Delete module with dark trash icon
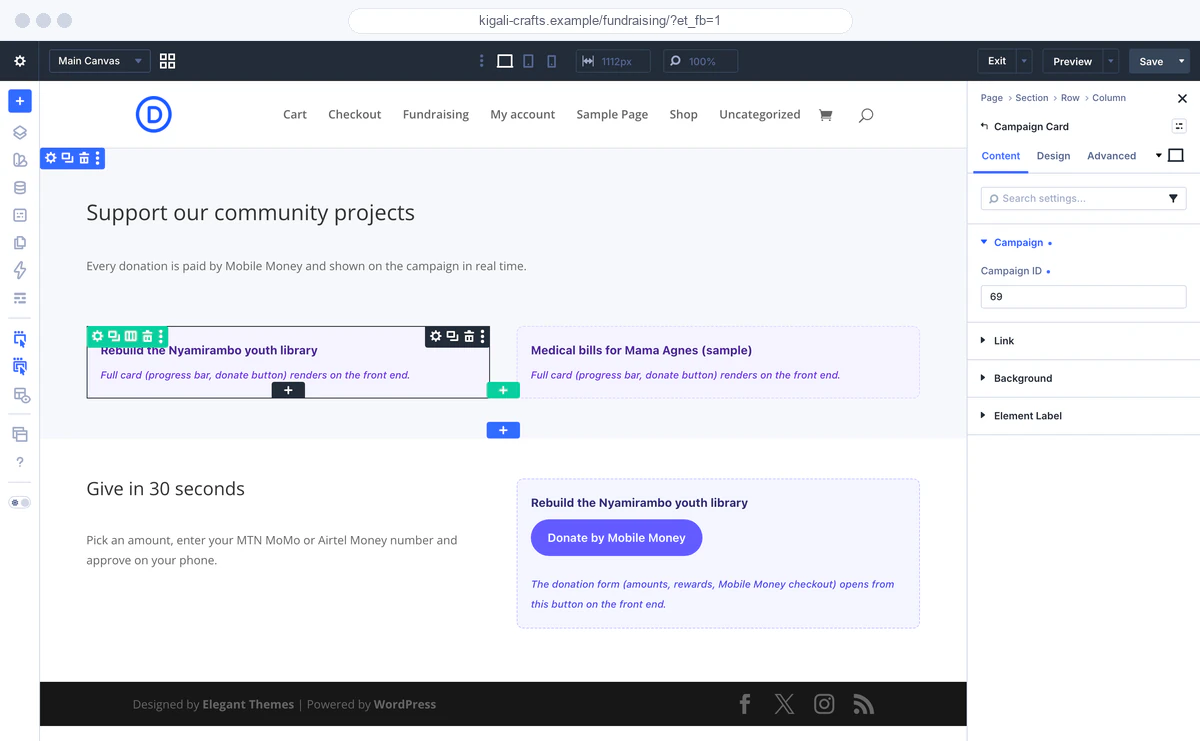 (469, 336)
